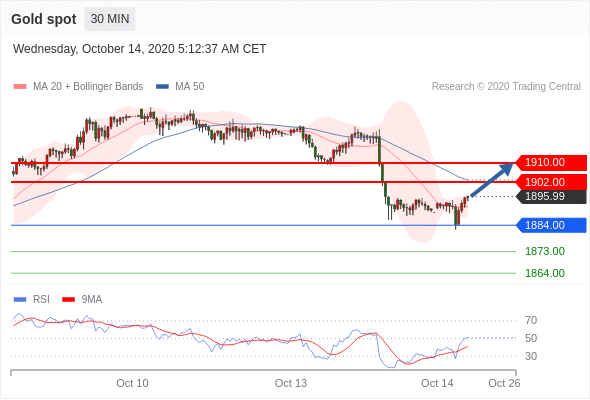Select the MA 20 + Bollinger Bands label
The height and width of the screenshot is (400, 590).
tap(88, 87)
